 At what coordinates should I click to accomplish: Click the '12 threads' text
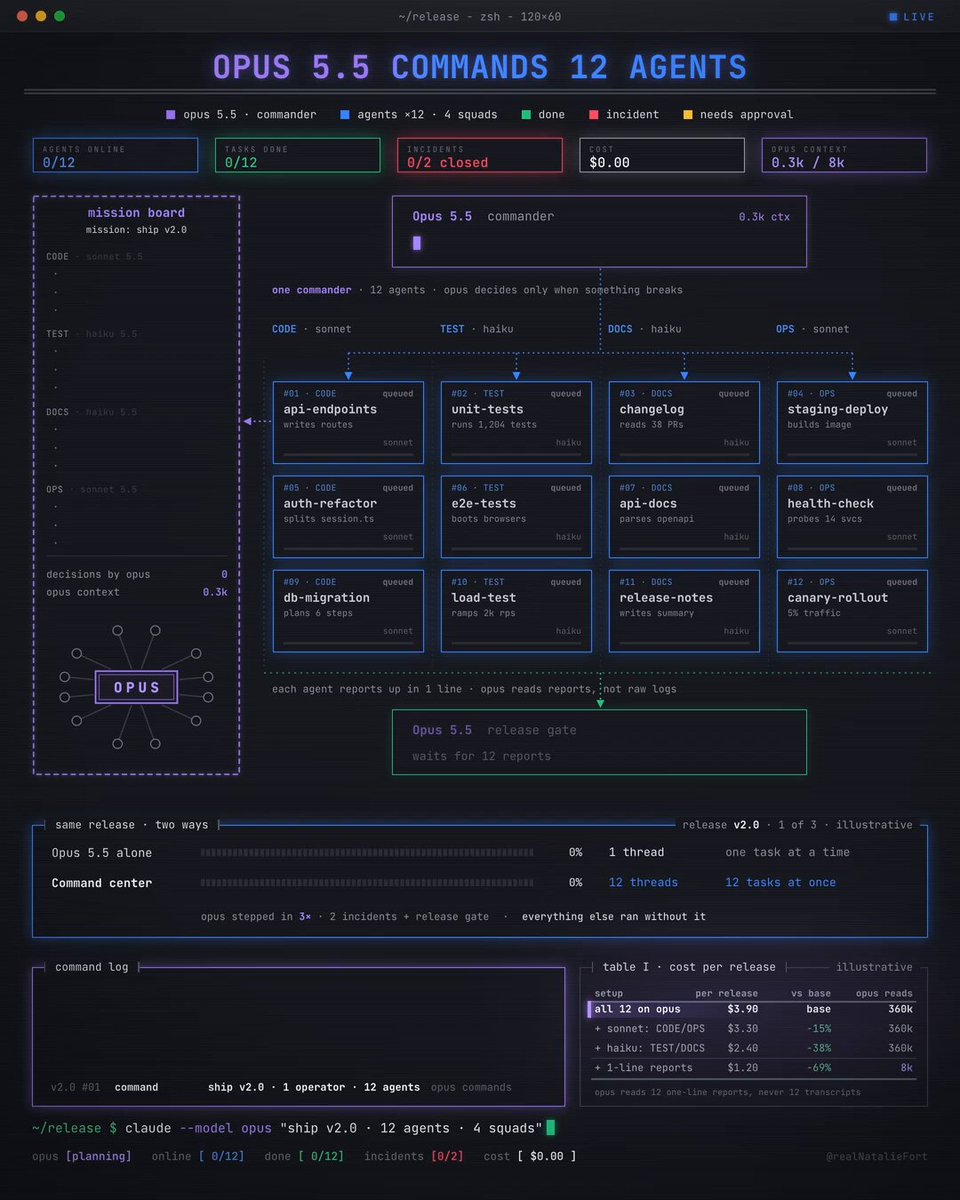click(643, 883)
